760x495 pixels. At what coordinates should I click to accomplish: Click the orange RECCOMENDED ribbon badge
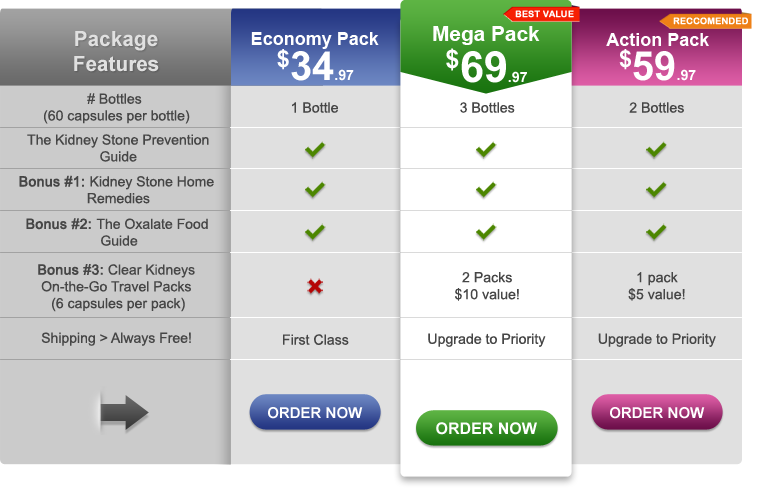[x=706, y=21]
